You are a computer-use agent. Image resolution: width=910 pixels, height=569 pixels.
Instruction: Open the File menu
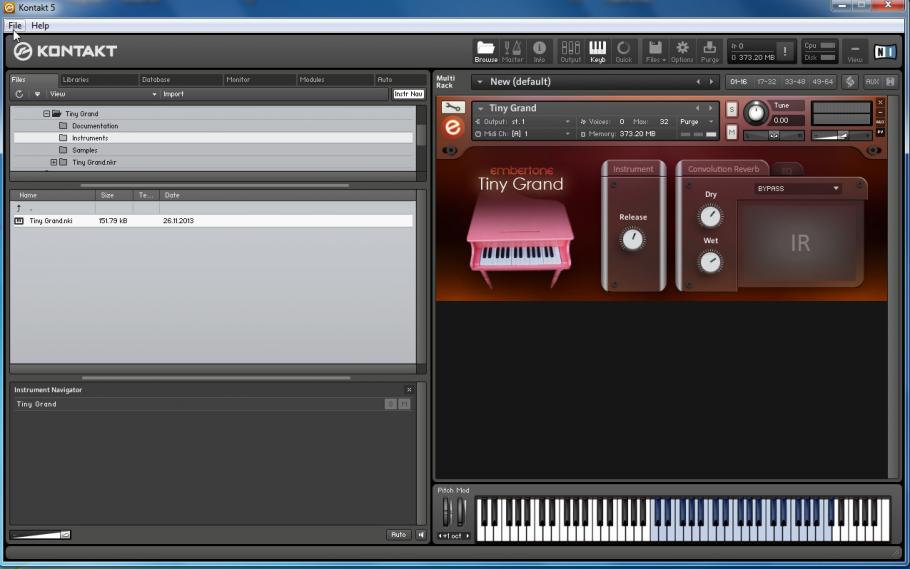pyautogui.click(x=15, y=26)
